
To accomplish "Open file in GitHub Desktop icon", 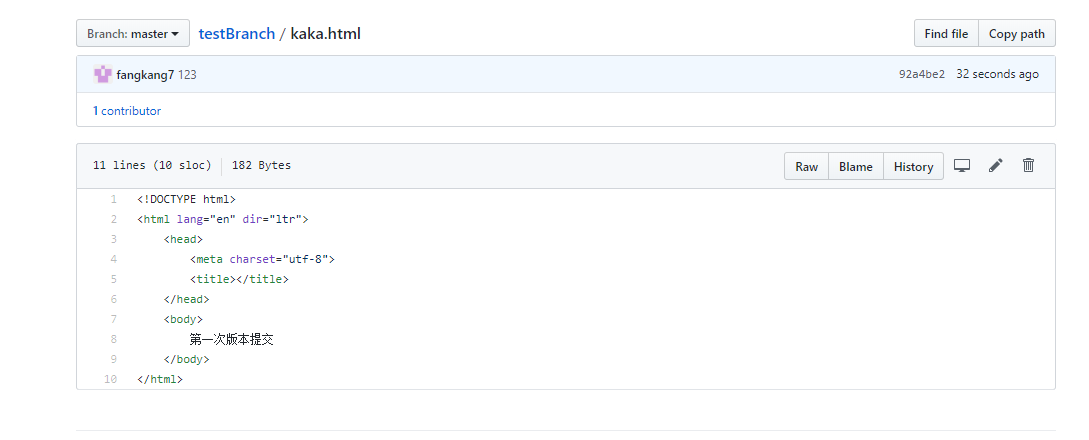I will click(x=961, y=166).
